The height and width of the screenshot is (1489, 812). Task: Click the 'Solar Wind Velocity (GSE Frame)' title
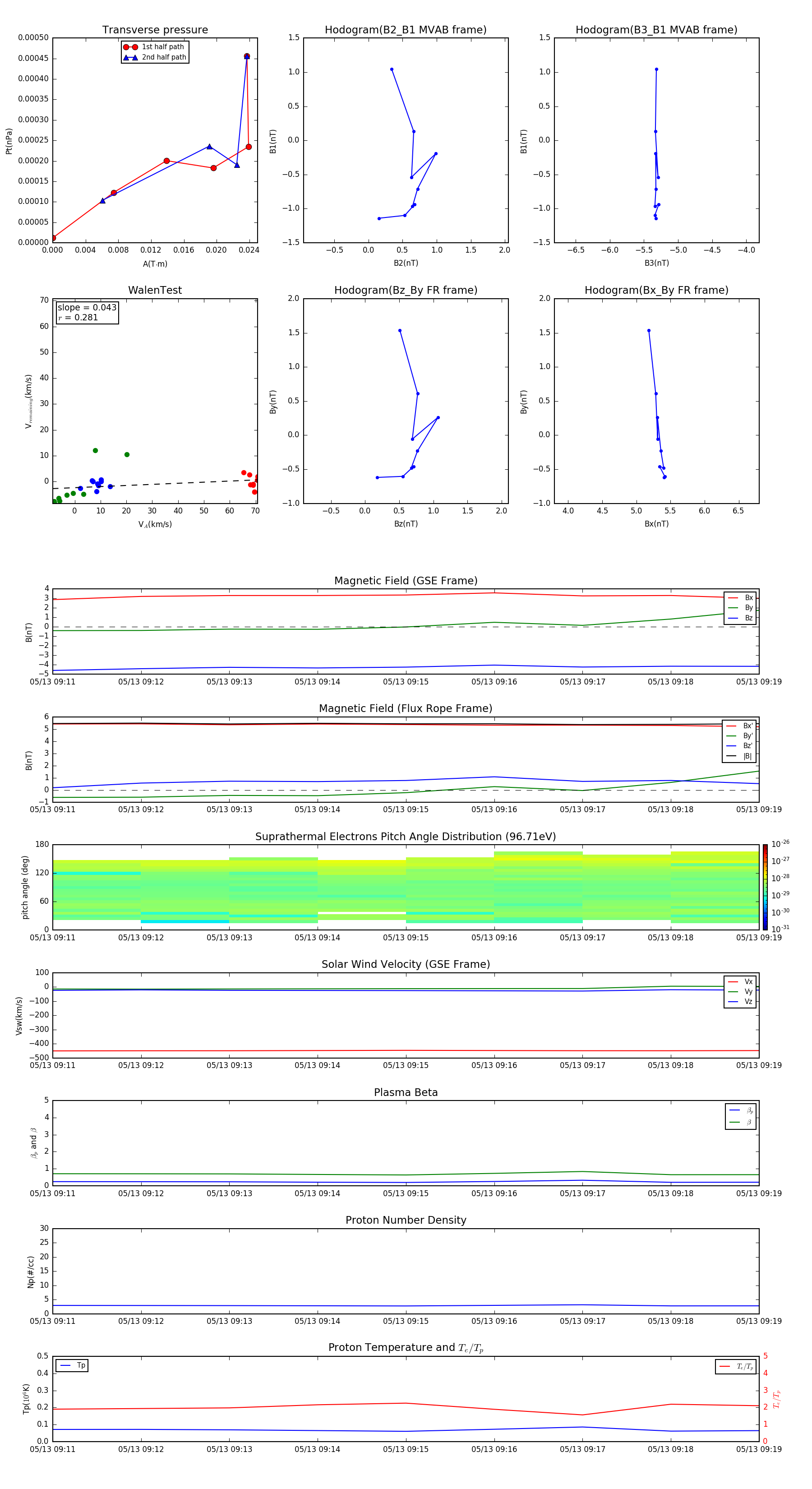click(406, 964)
